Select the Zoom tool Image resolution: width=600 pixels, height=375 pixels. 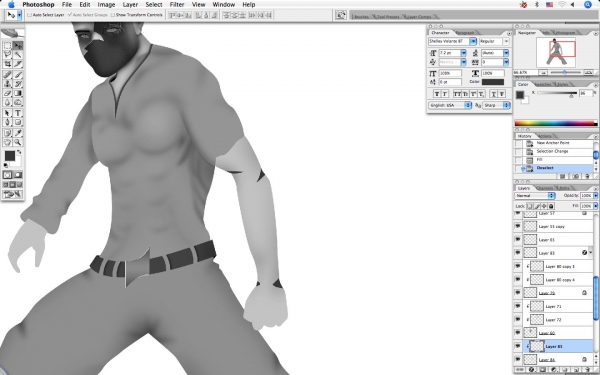(x=18, y=142)
